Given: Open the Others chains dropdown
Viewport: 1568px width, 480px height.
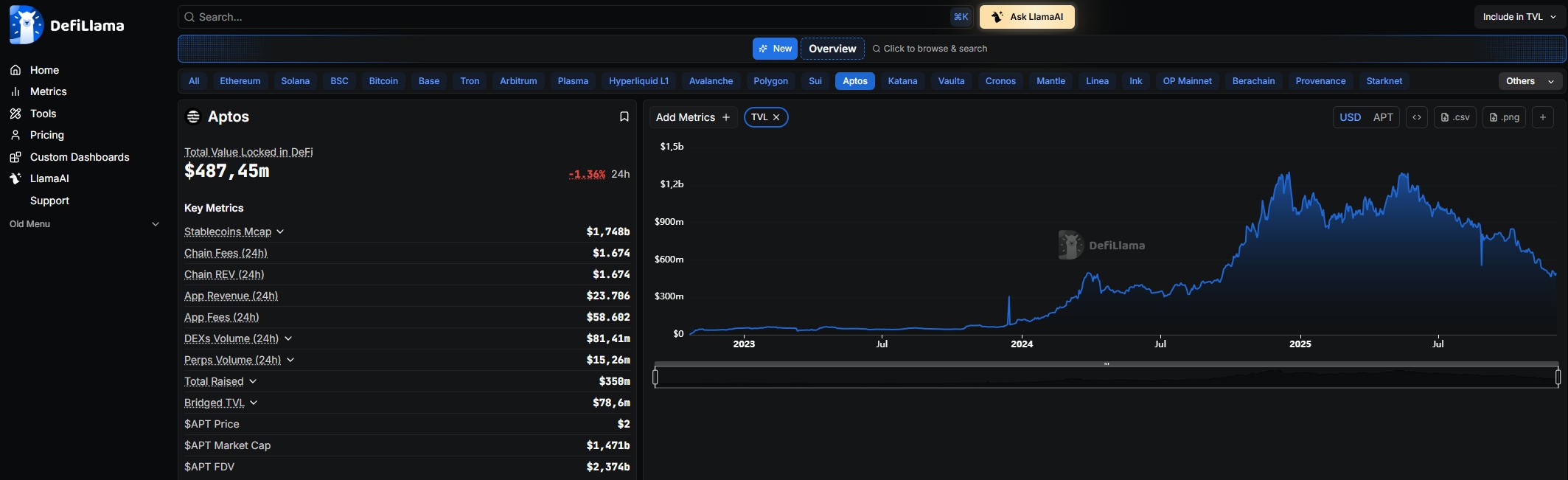Looking at the screenshot, I should point(1530,81).
